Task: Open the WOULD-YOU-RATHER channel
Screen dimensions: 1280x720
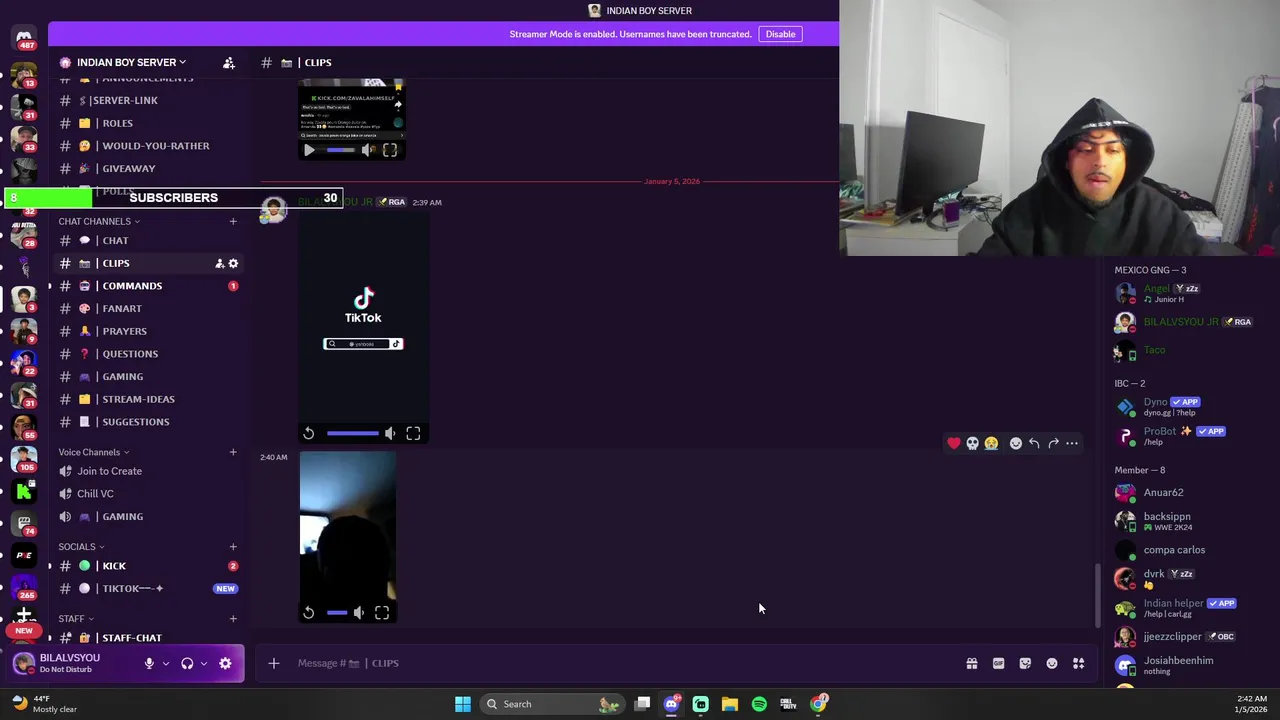Action: tap(147, 146)
